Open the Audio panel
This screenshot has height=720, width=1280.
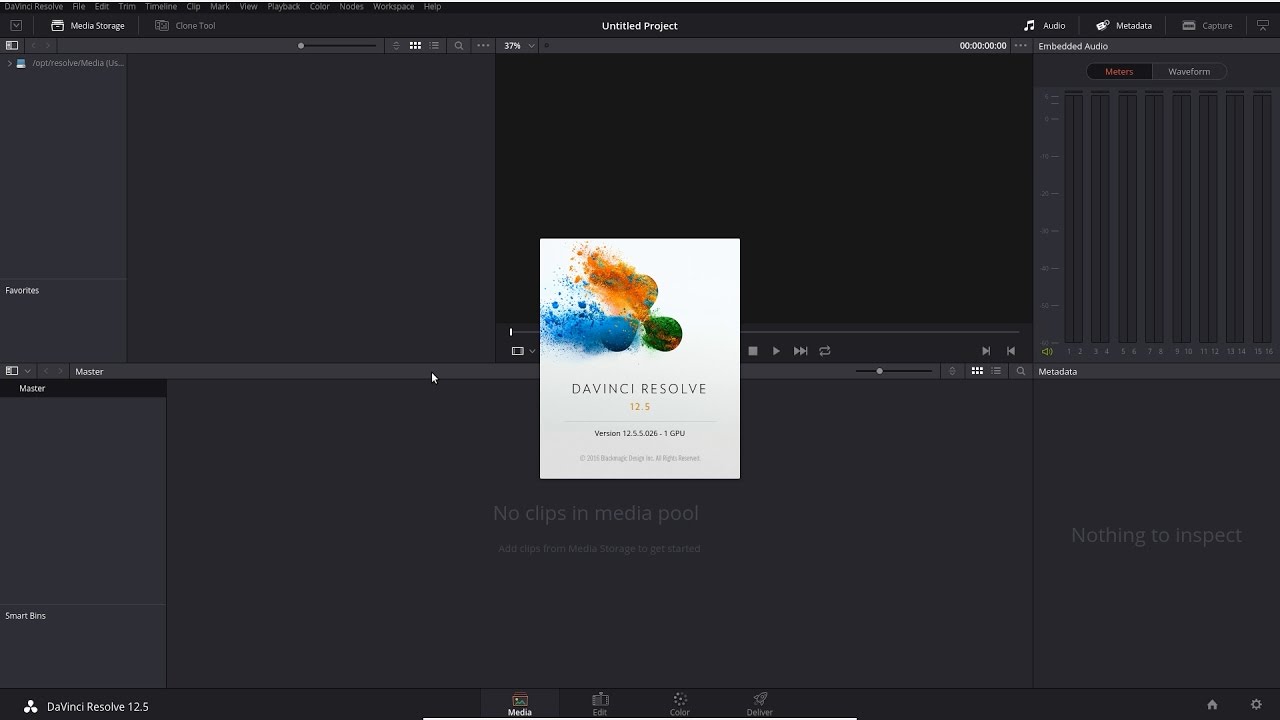[x=1045, y=25]
